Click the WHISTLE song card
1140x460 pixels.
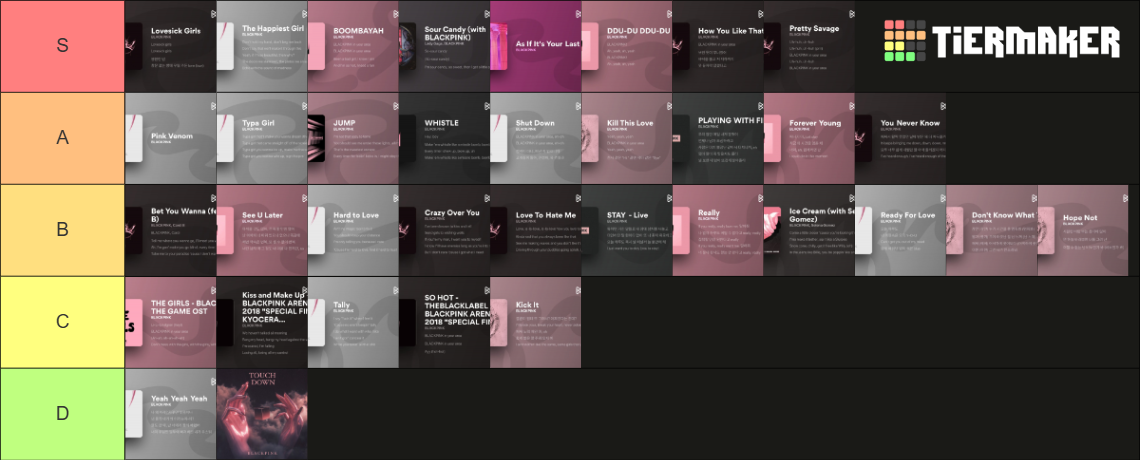[445, 138]
